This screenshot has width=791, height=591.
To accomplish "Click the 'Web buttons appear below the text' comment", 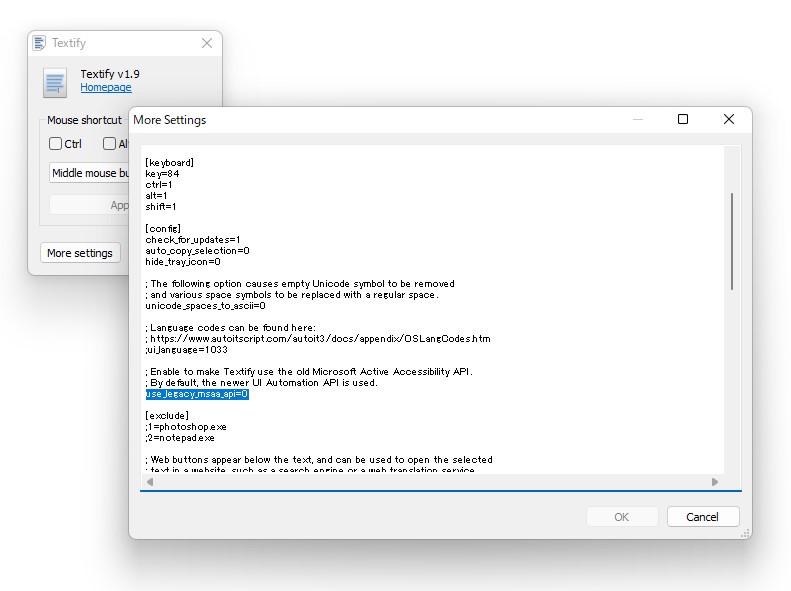I will (319, 459).
